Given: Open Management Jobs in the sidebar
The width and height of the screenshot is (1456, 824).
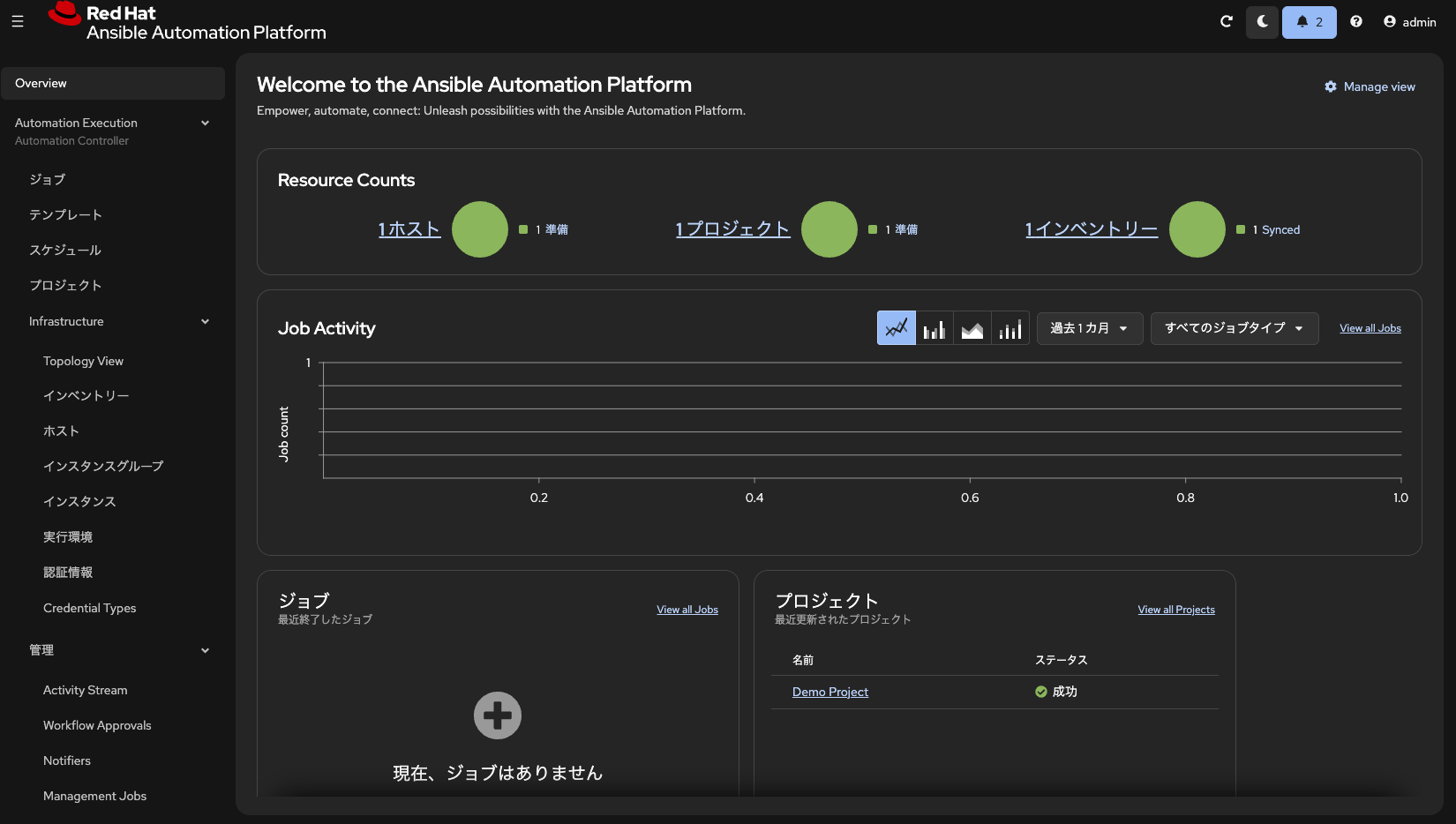Looking at the screenshot, I should 95,796.
